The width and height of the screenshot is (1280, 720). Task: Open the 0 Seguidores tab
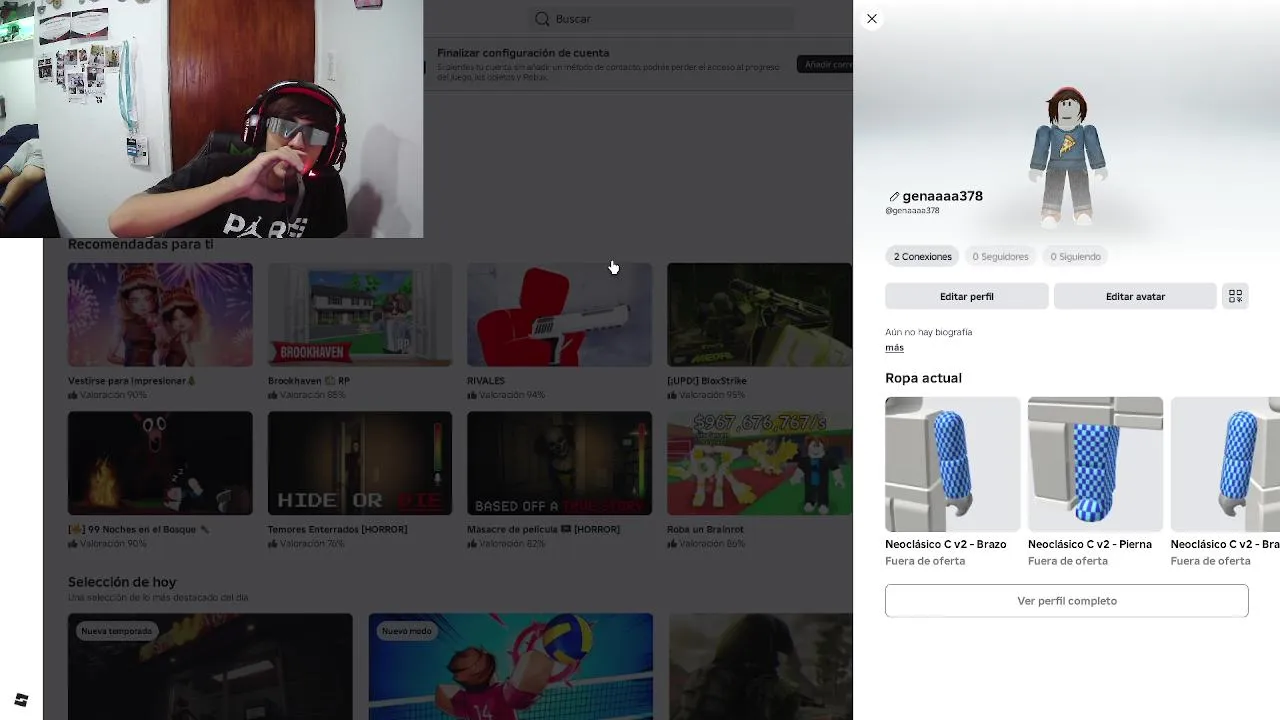1000,257
